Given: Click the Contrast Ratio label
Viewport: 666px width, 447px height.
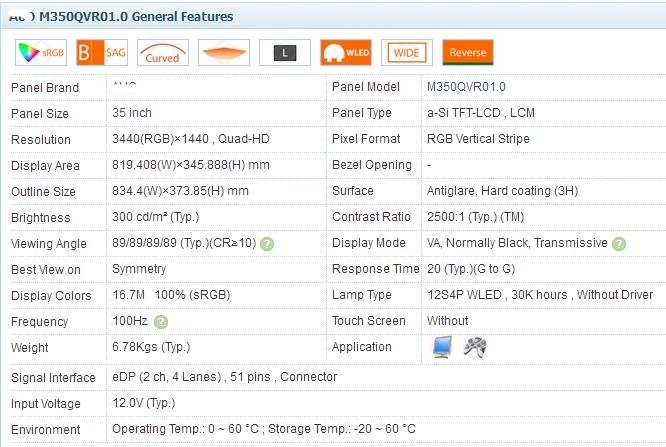Looking at the screenshot, I should point(371,217).
